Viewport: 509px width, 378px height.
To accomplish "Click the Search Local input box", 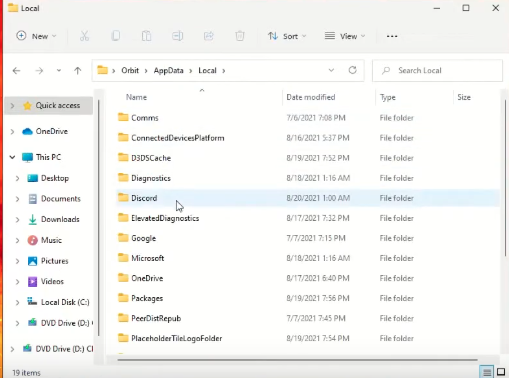I will click(437, 70).
